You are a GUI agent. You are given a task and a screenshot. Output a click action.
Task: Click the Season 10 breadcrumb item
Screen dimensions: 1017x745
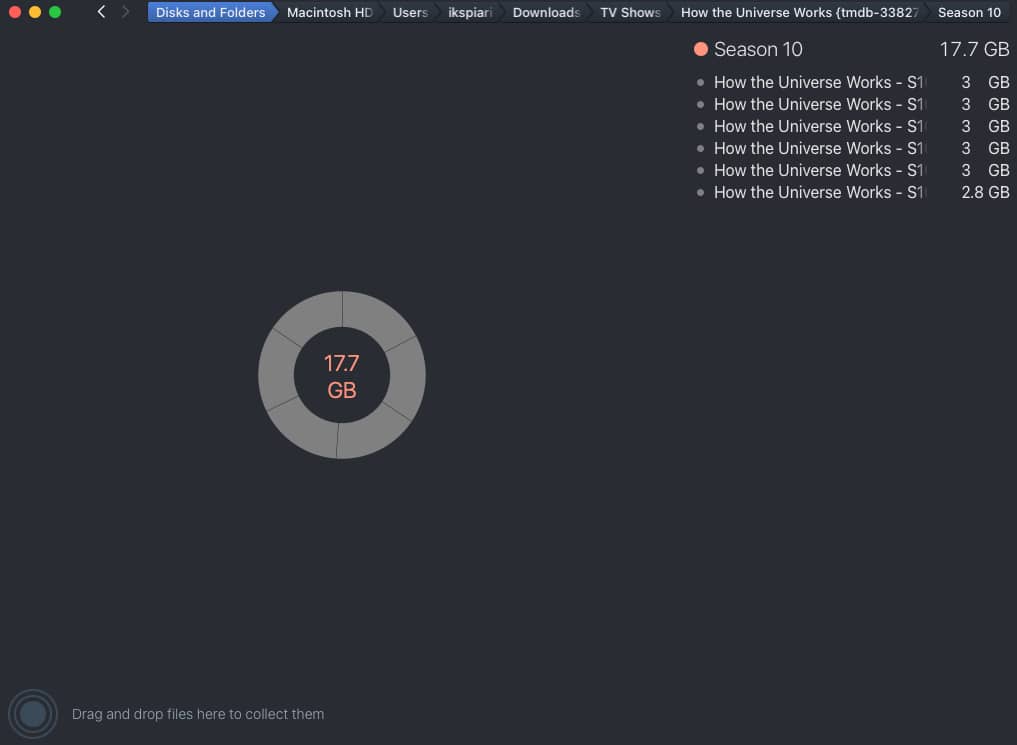969,12
